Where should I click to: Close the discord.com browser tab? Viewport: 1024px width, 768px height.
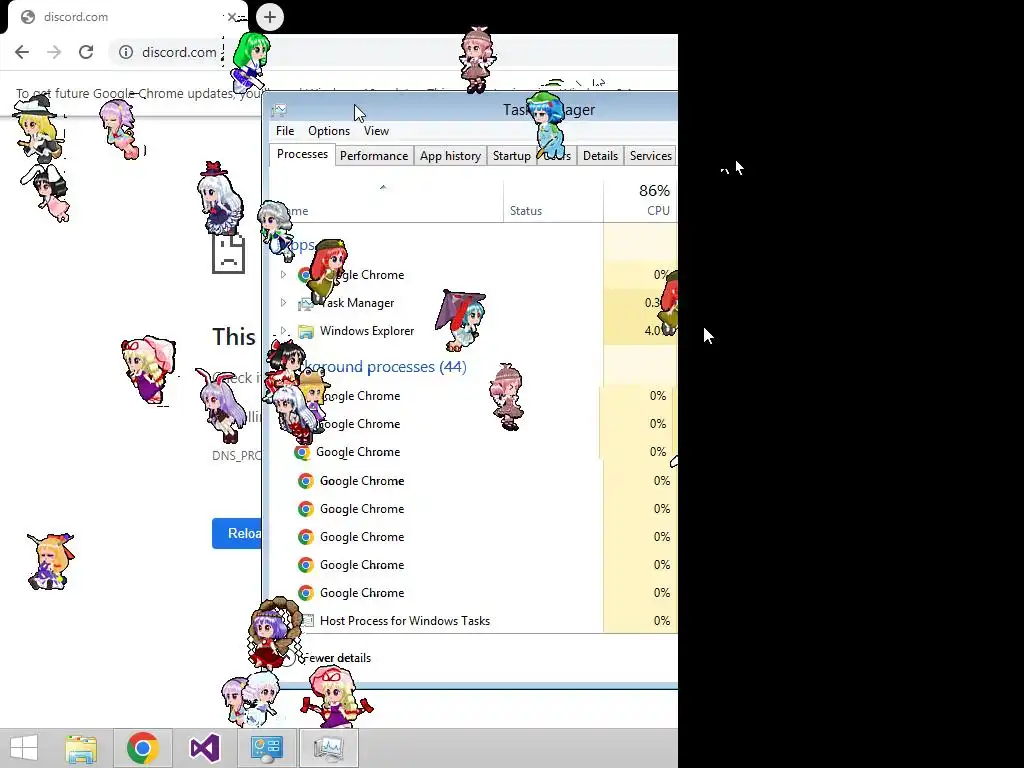pyautogui.click(x=231, y=17)
